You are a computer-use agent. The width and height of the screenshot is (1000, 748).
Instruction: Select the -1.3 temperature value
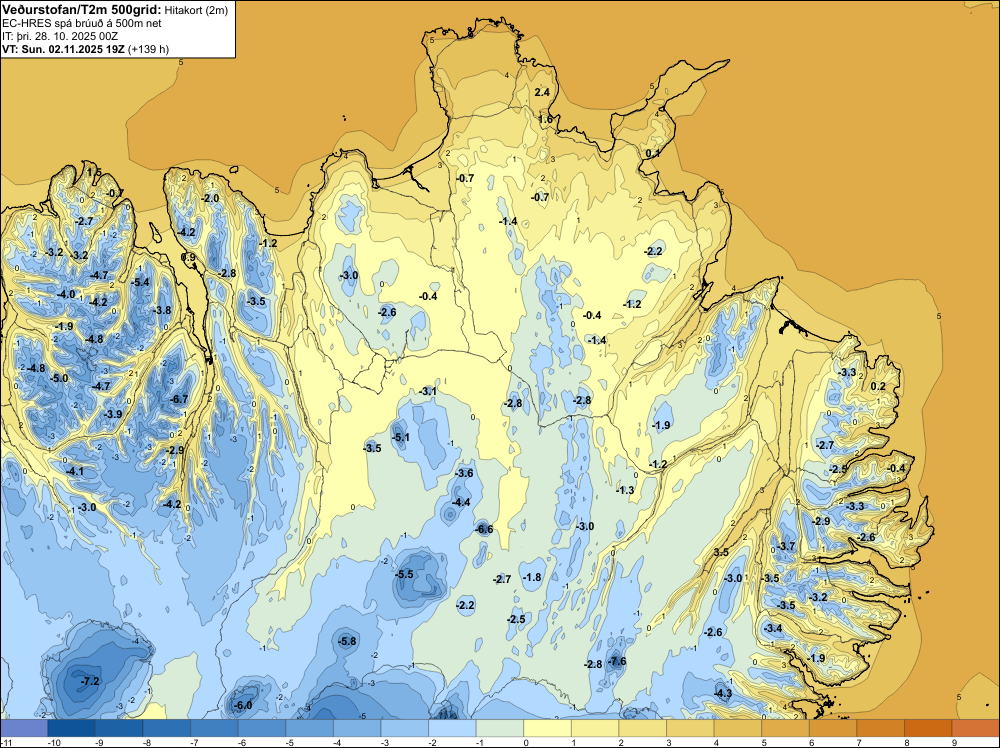tap(625, 490)
